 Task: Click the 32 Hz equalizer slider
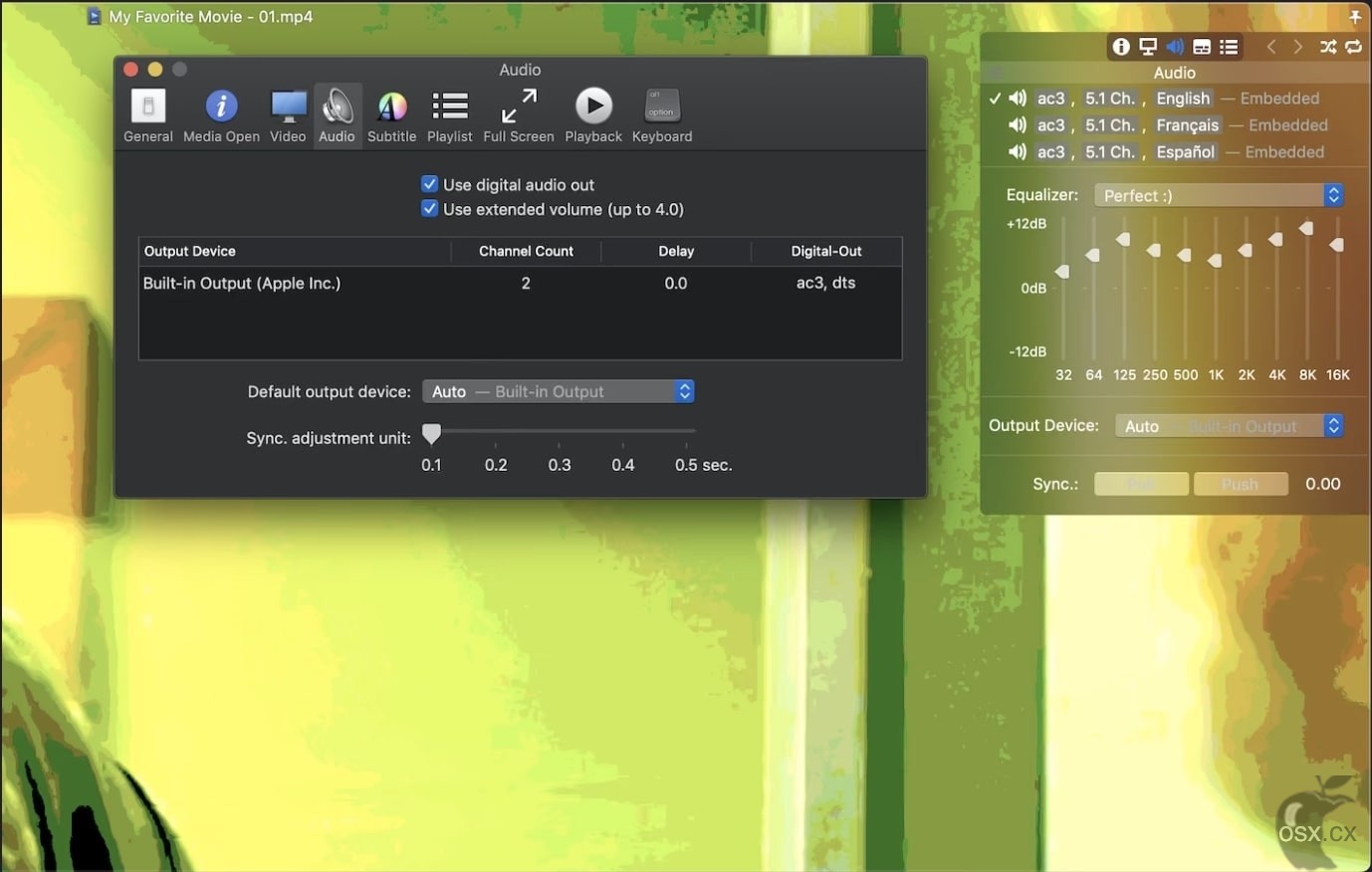click(x=1063, y=272)
